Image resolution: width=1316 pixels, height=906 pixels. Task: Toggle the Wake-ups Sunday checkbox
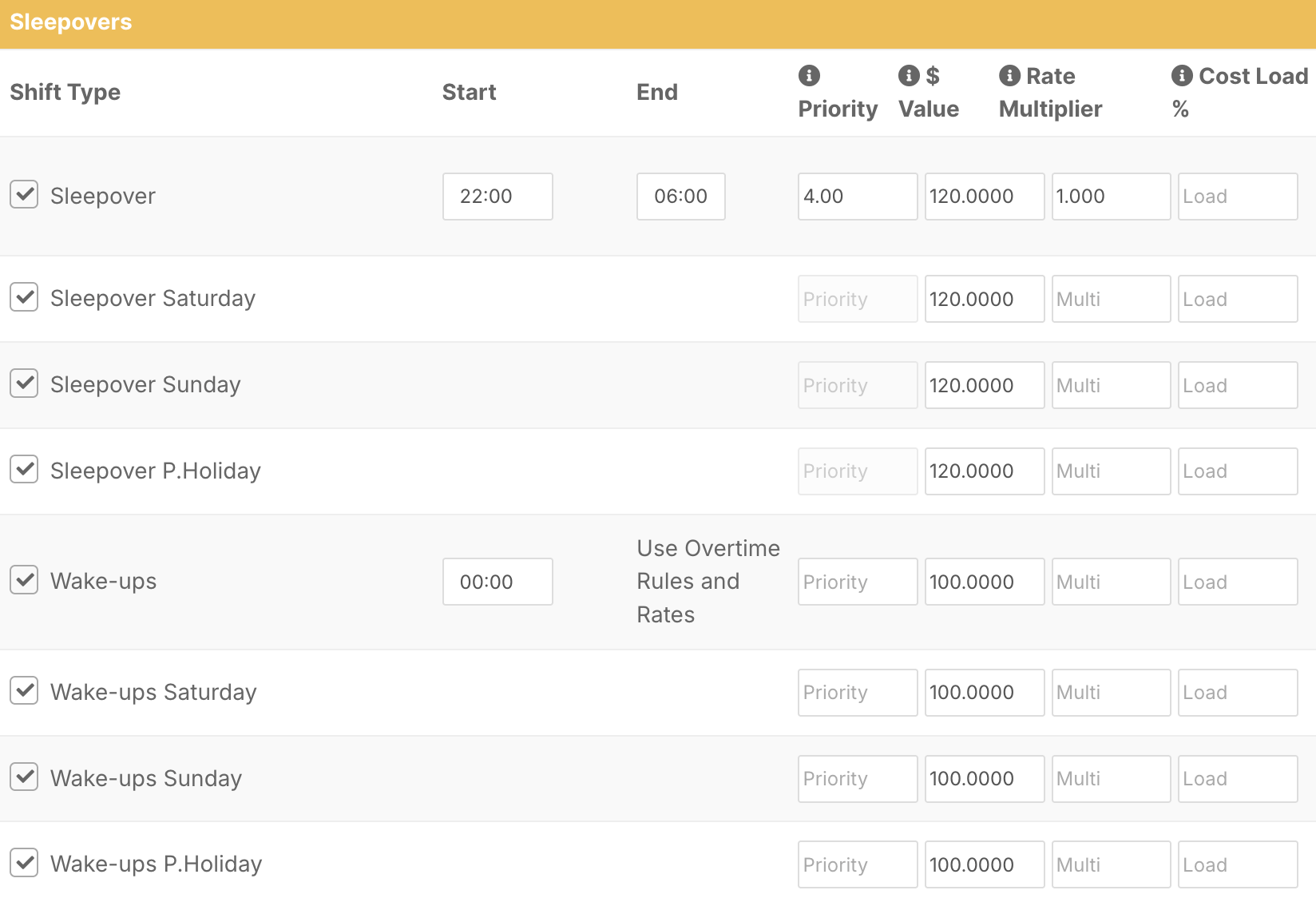point(24,777)
